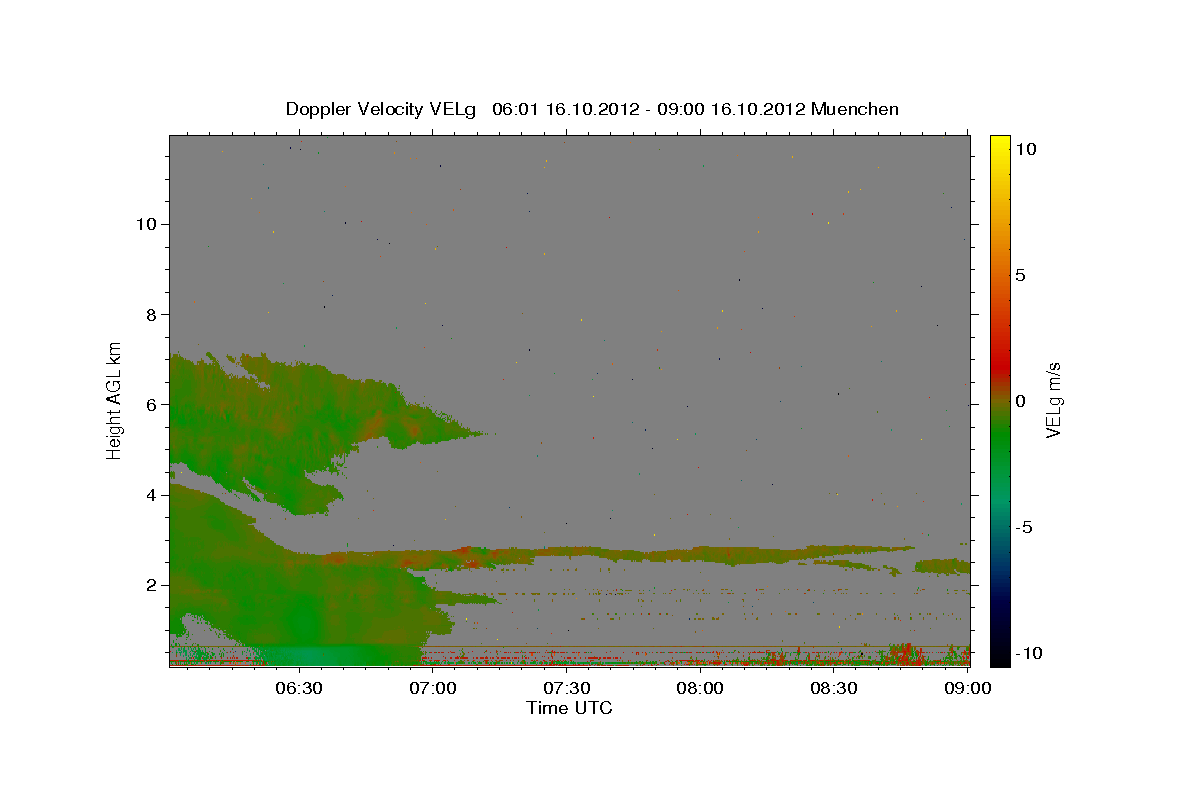Click the 06:30 time tick label

[298, 689]
